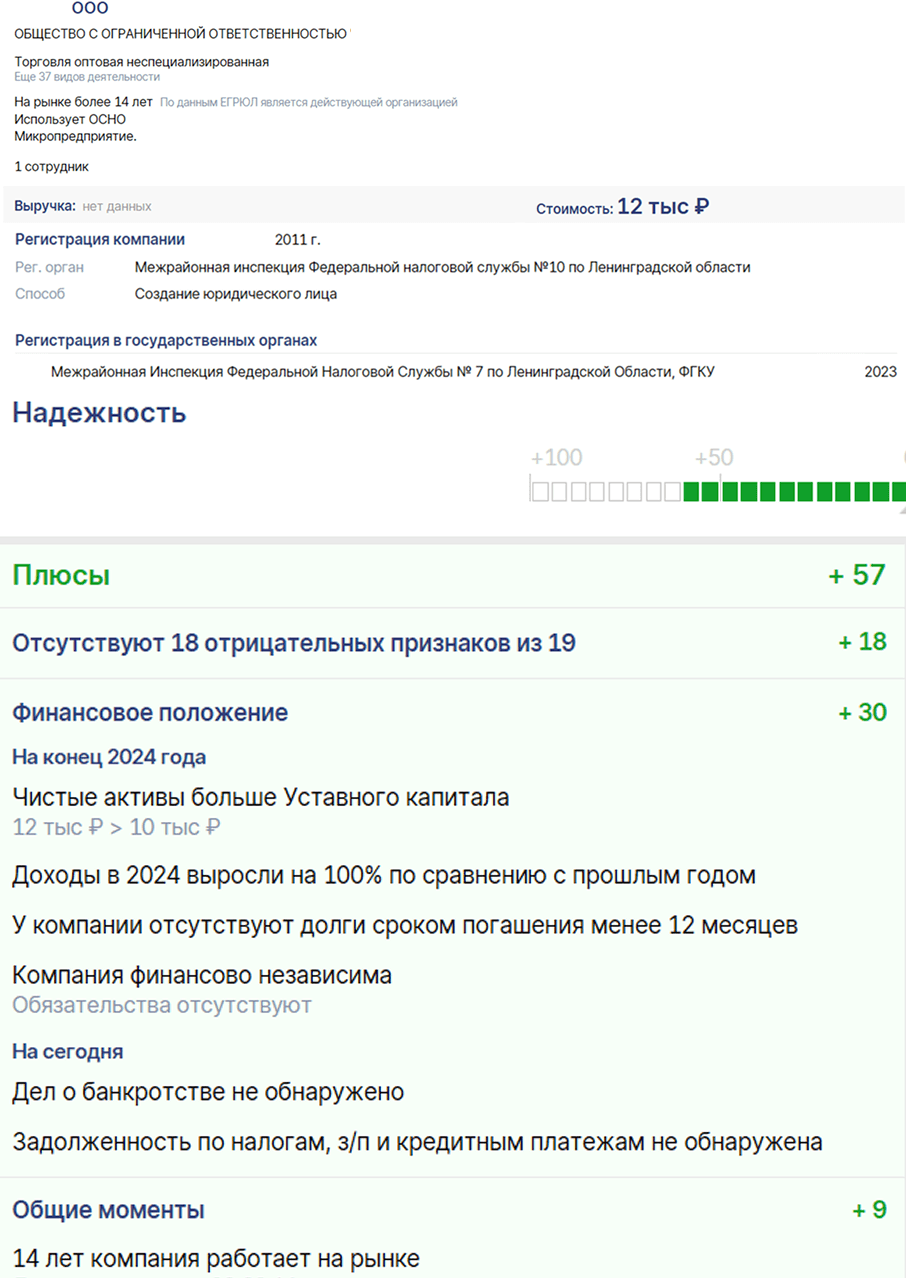The image size is (906, 1279).
Task: Click 'Создание юридического лица' method text
Action: coord(236,294)
